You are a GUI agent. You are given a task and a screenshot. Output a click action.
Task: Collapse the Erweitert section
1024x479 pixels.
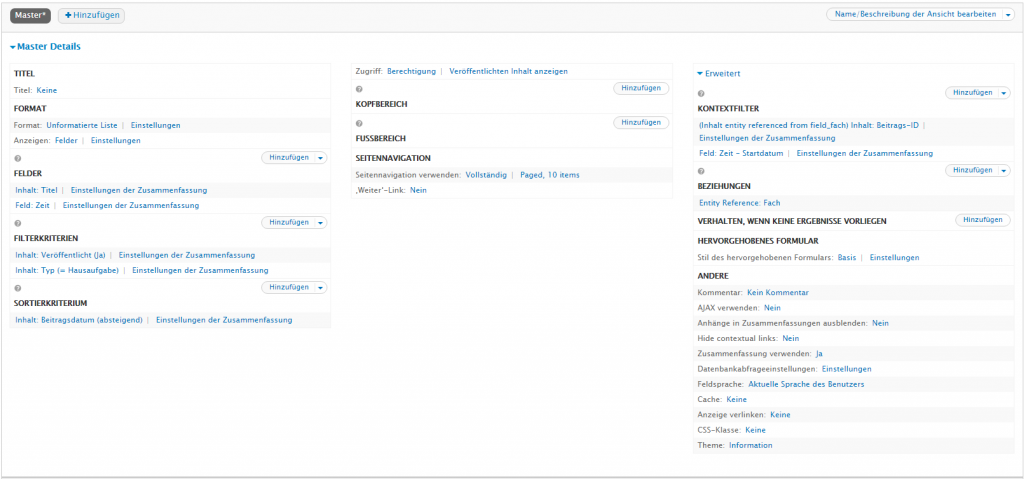718,73
